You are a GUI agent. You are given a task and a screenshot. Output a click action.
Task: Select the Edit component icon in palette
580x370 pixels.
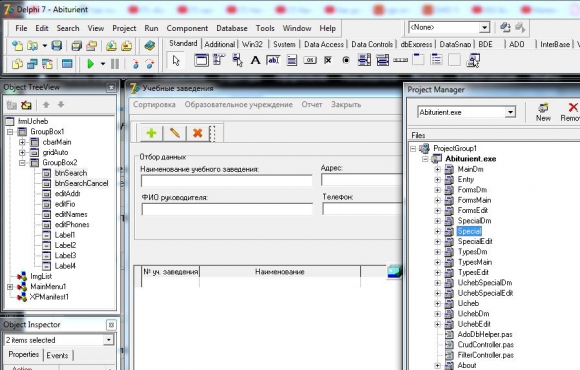point(273,60)
